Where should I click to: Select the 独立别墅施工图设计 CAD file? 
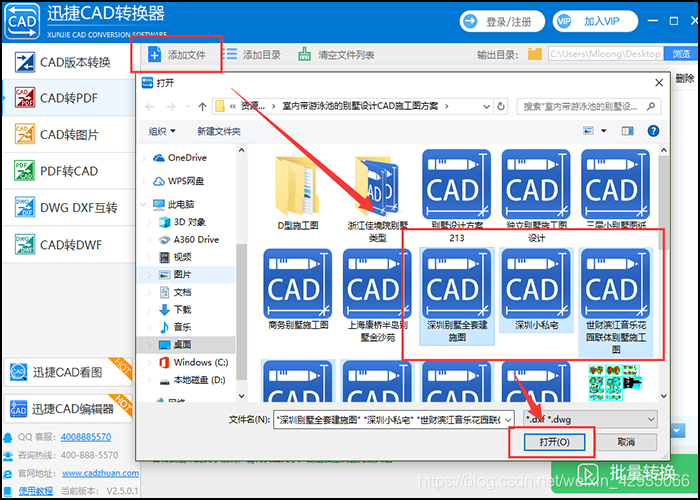[x=536, y=195]
